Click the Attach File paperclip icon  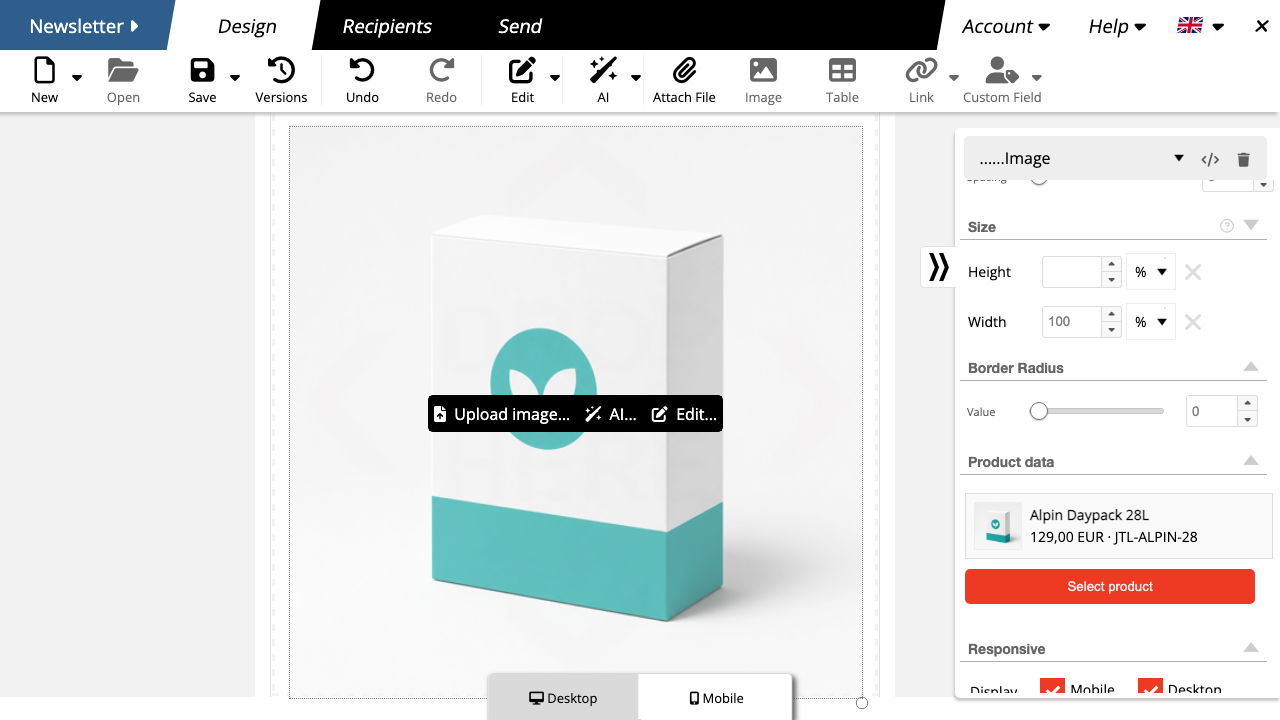tap(684, 70)
